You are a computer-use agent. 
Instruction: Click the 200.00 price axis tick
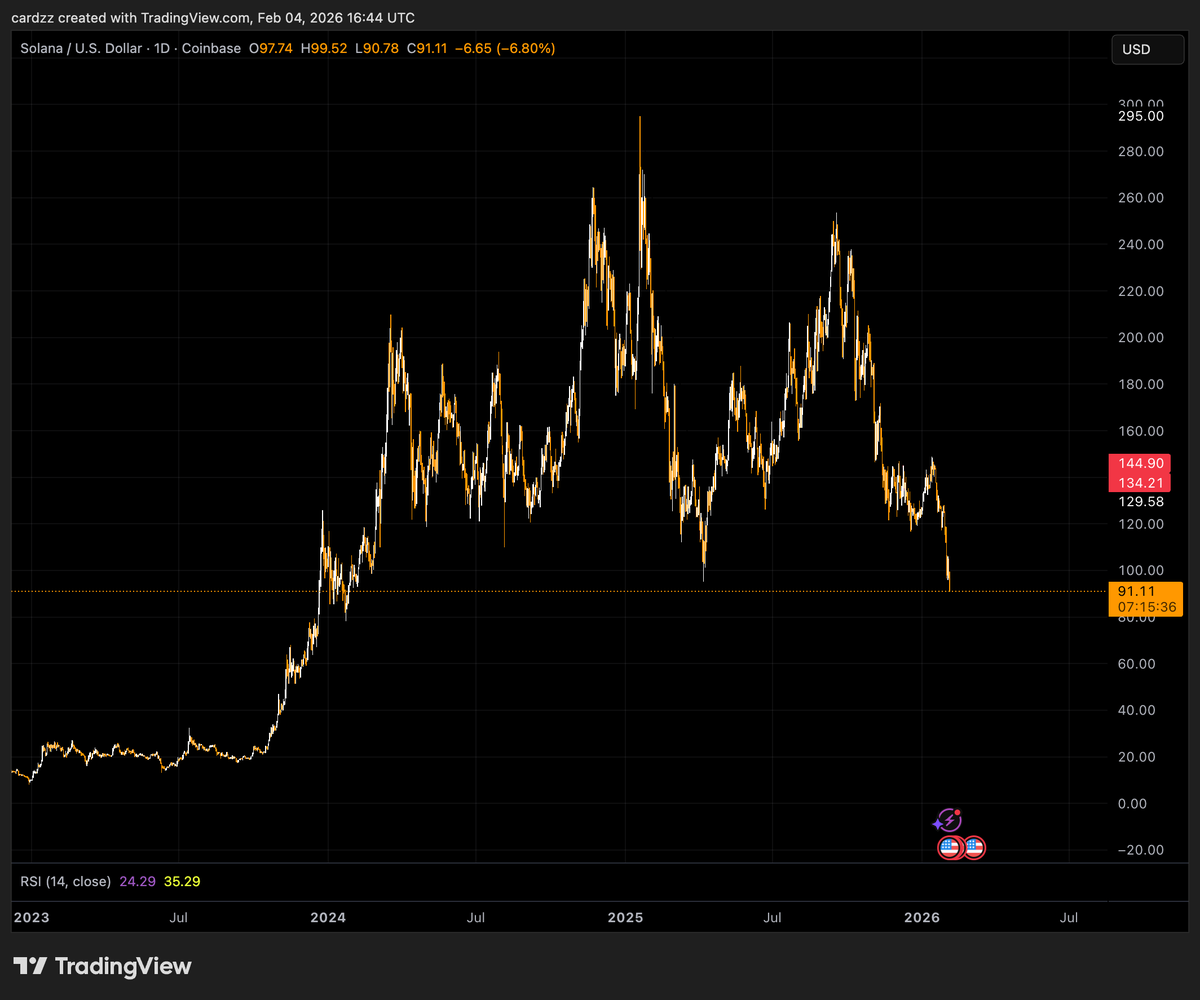click(1141, 337)
